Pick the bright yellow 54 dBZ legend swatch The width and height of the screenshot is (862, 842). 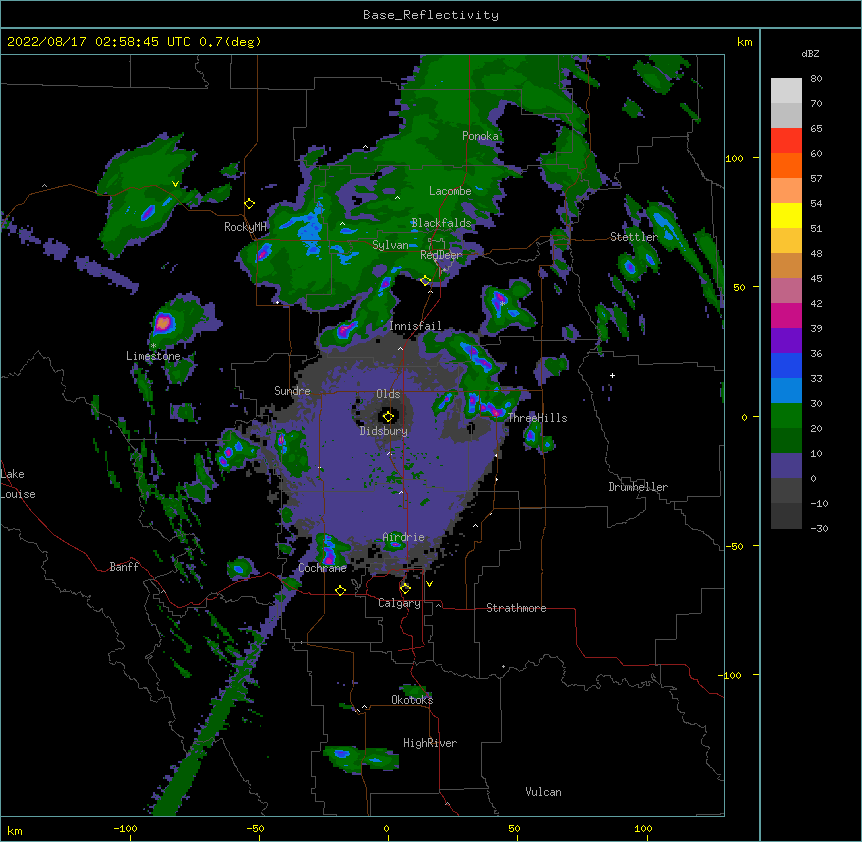(786, 216)
